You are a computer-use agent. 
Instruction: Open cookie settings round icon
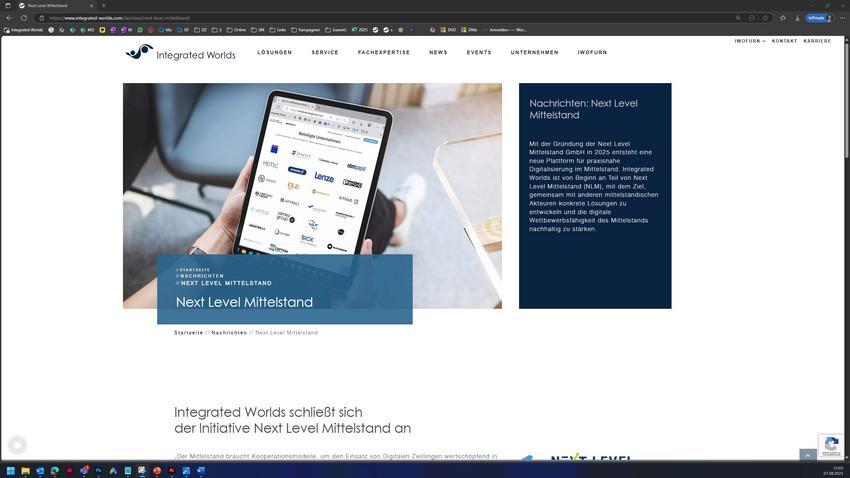coord(17,445)
